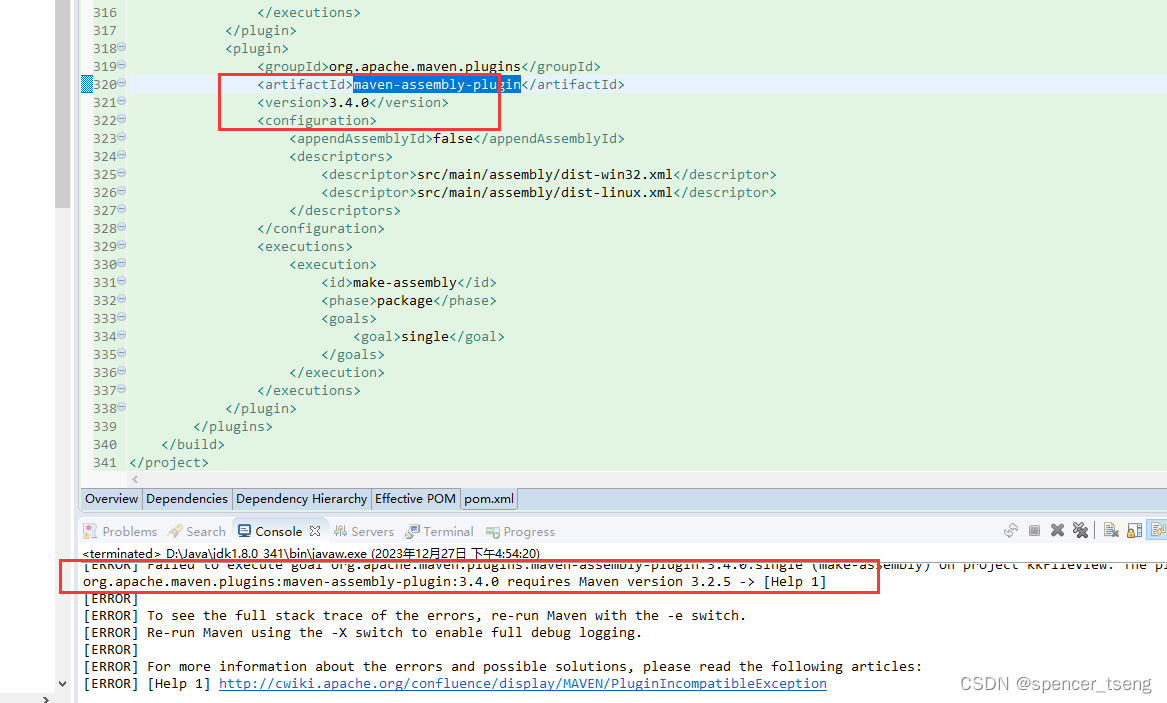Clear the Console output
1167x703 pixels.
[x=1110, y=530]
